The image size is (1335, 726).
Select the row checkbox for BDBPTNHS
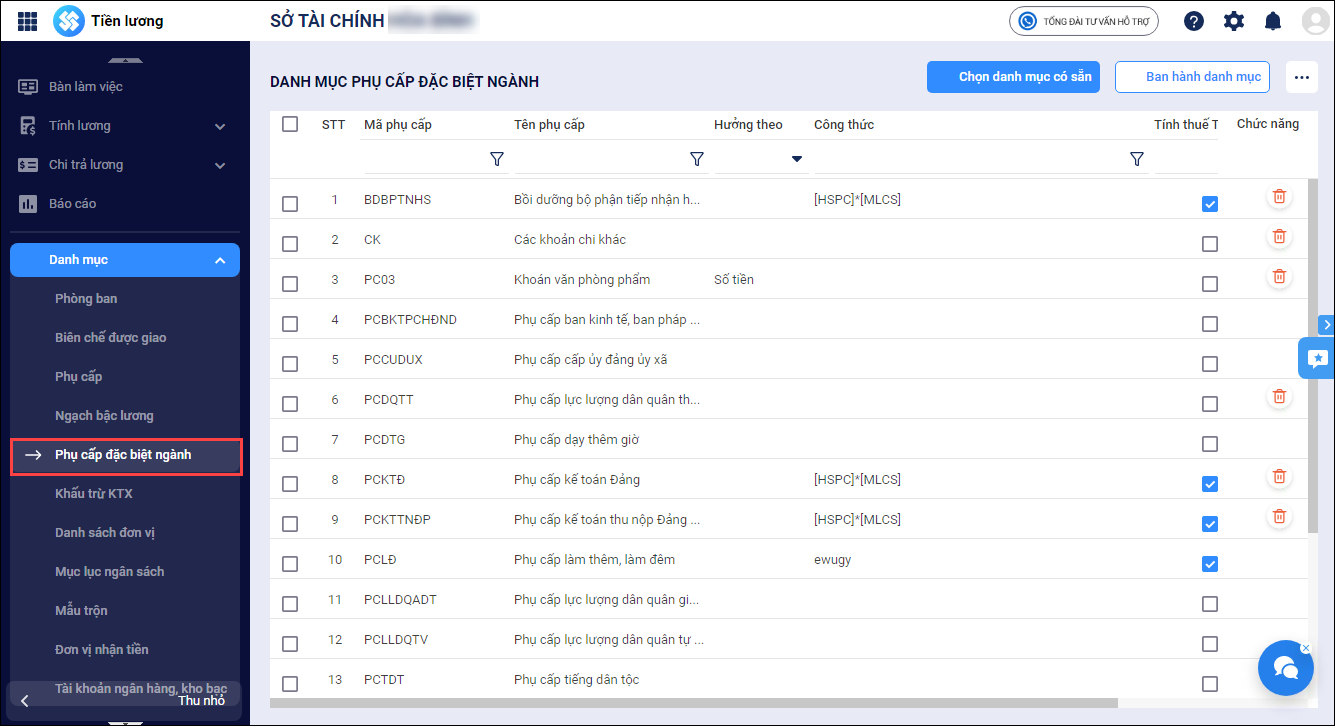pos(290,204)
